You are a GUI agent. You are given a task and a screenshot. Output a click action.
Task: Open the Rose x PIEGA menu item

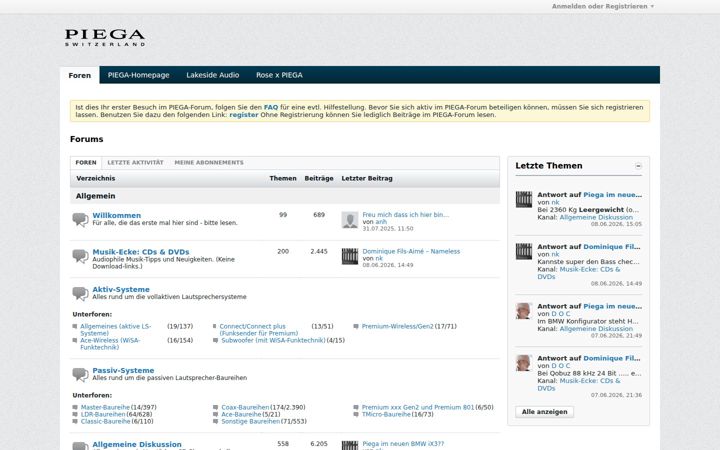(279, 75)
